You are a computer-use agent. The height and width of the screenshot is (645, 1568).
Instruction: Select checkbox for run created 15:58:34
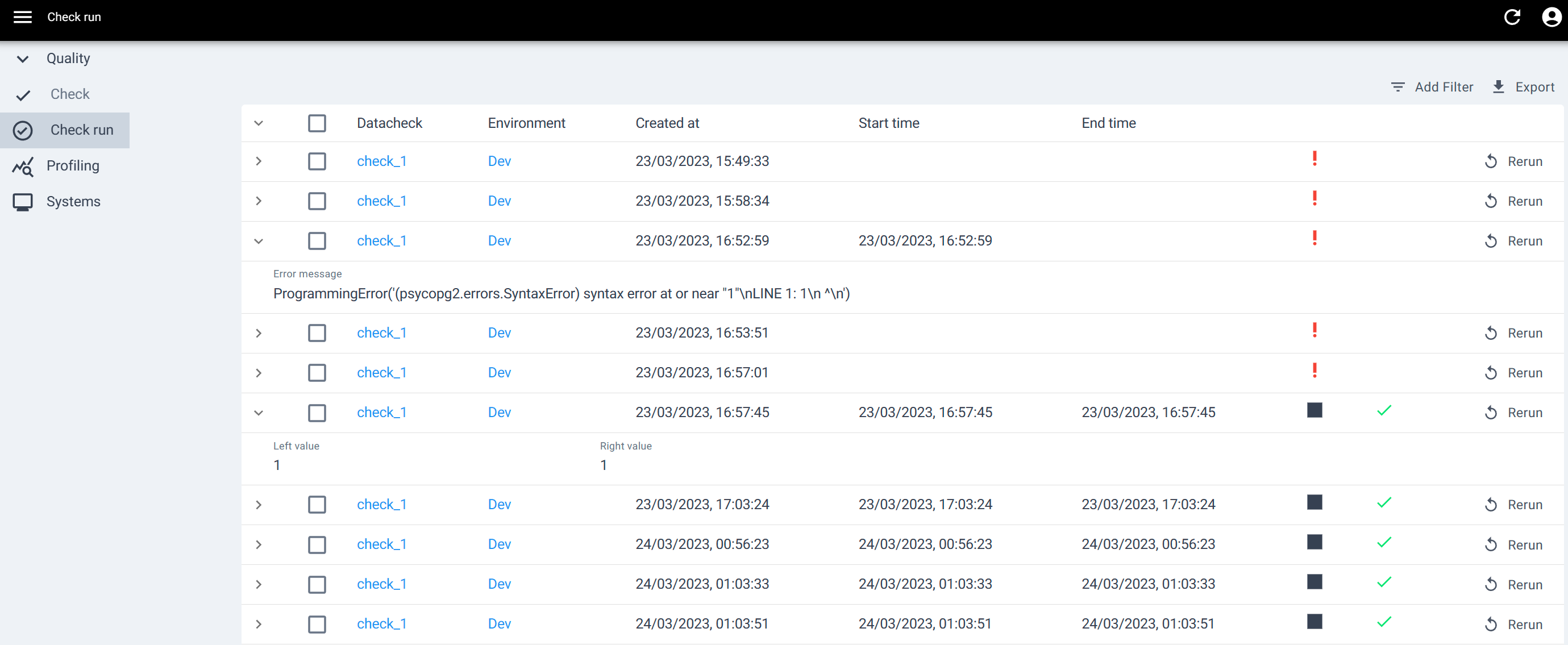(317, 201)
